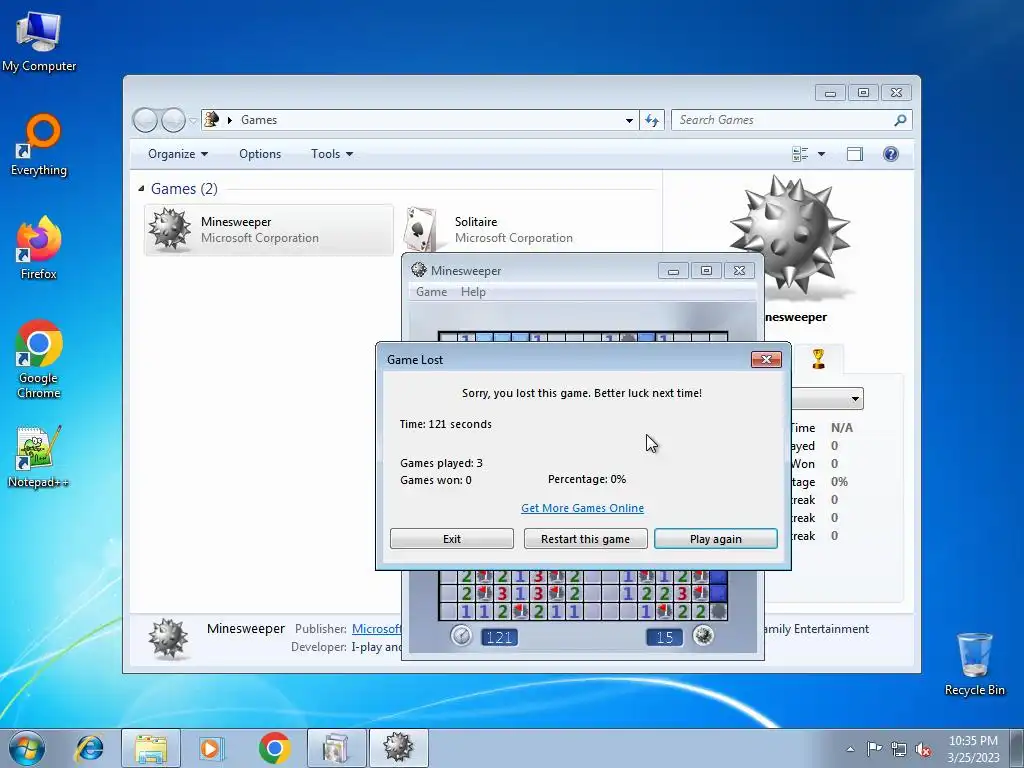Open the Notepad++ desktop shortcut

point(39,457)
